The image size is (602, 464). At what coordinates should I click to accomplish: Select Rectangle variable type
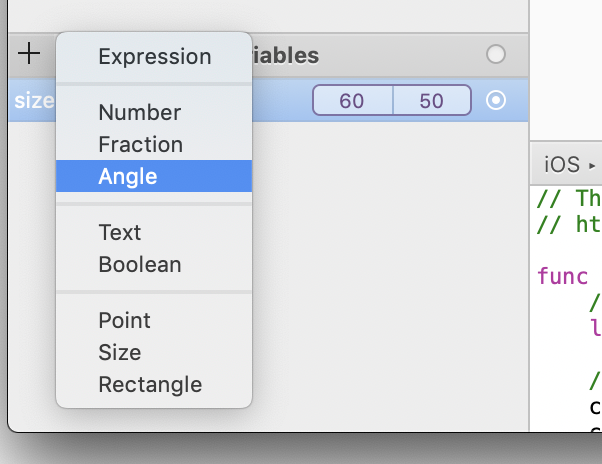[150, 385]
